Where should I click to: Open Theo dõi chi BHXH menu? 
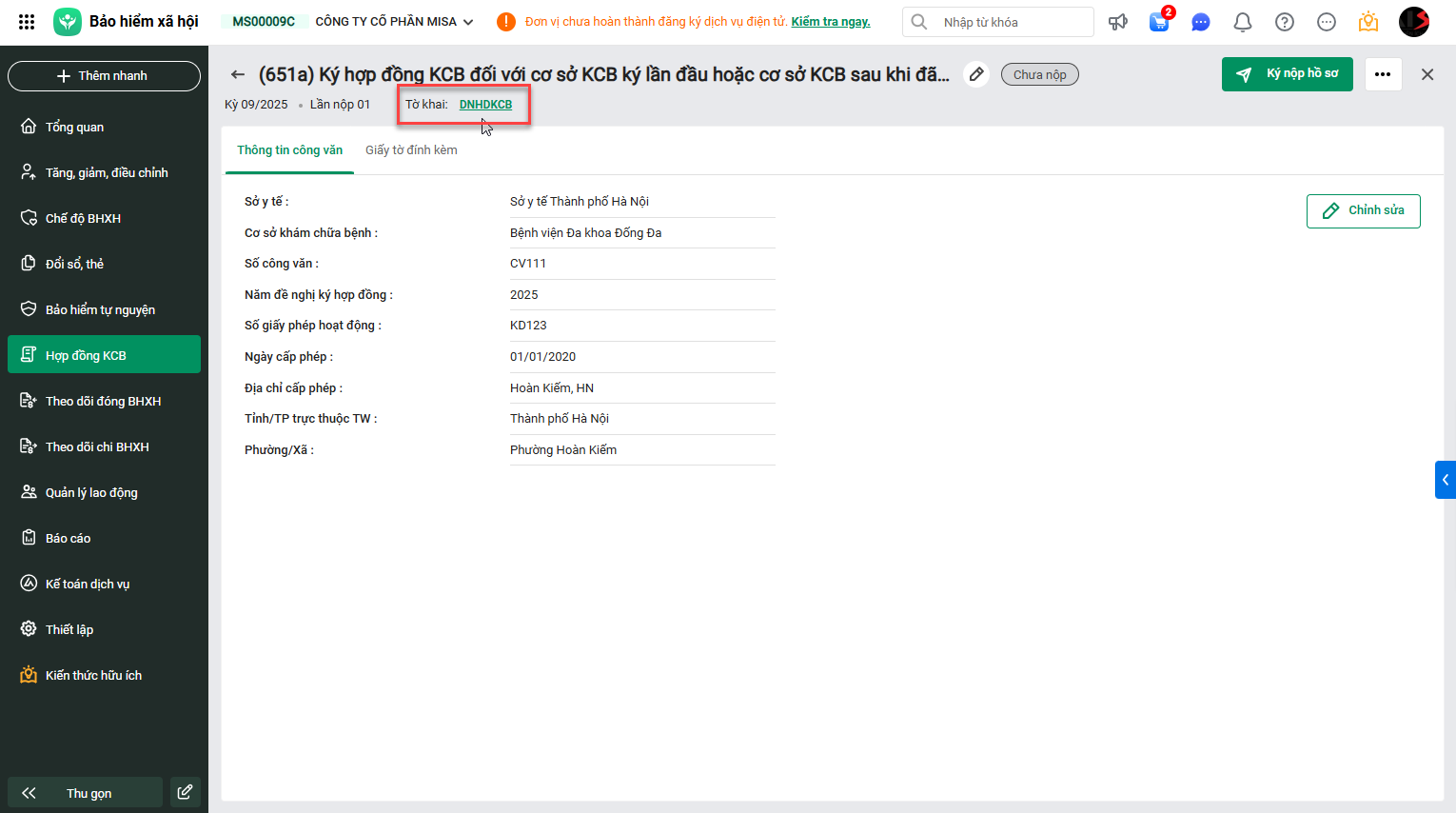[x=104, y=446]
